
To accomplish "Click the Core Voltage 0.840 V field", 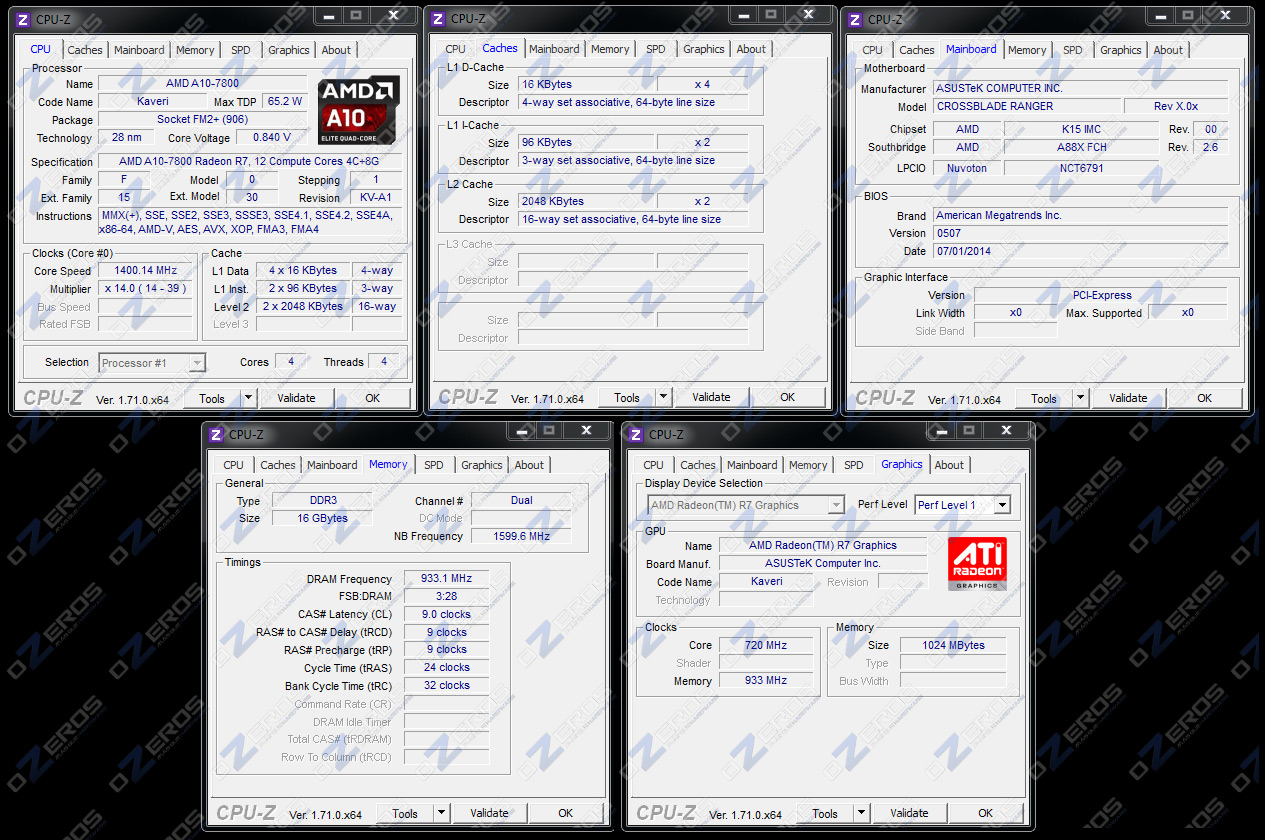I will (x=272, y=138).
